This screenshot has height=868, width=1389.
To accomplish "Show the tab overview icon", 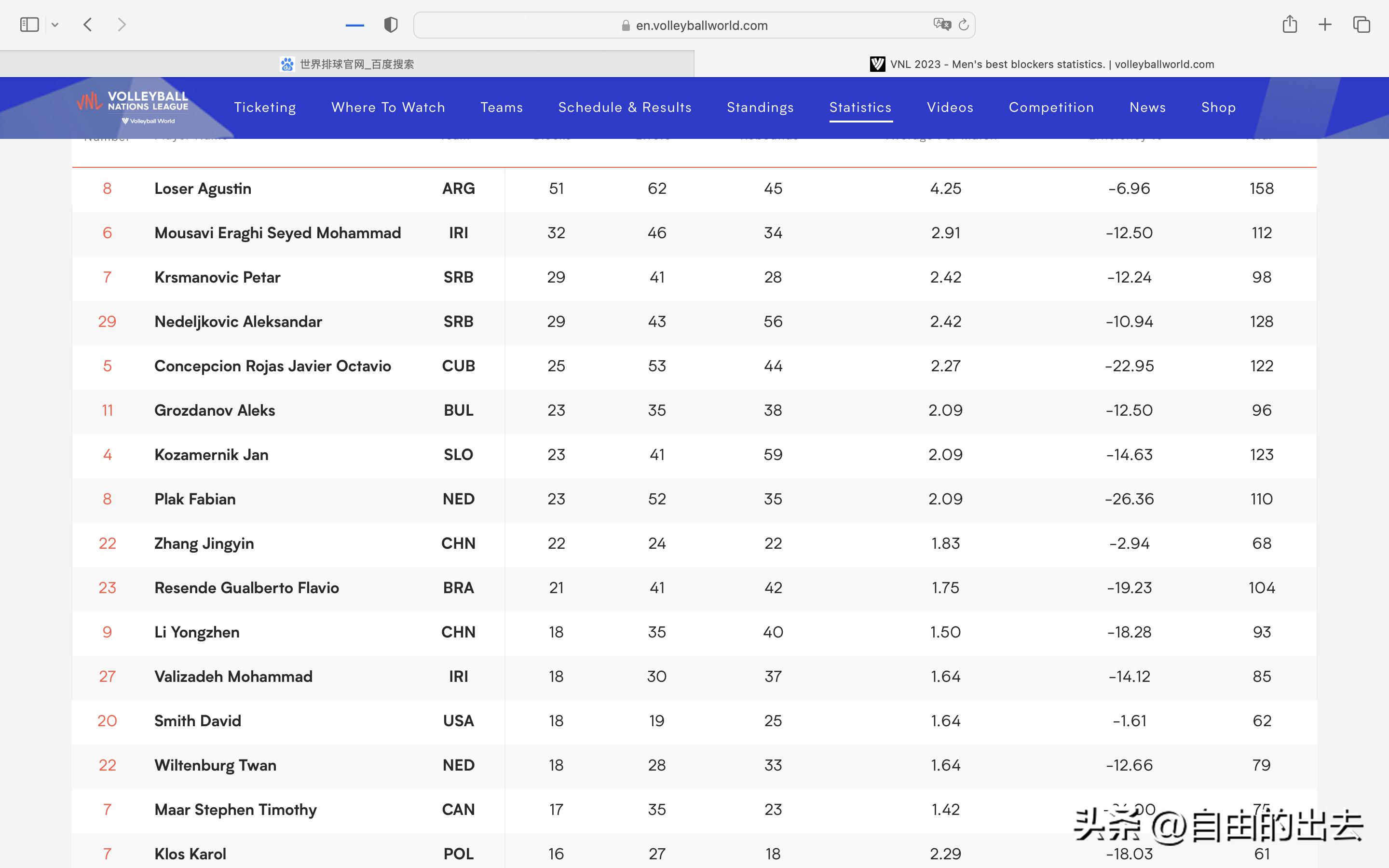I will (1362, 25).
